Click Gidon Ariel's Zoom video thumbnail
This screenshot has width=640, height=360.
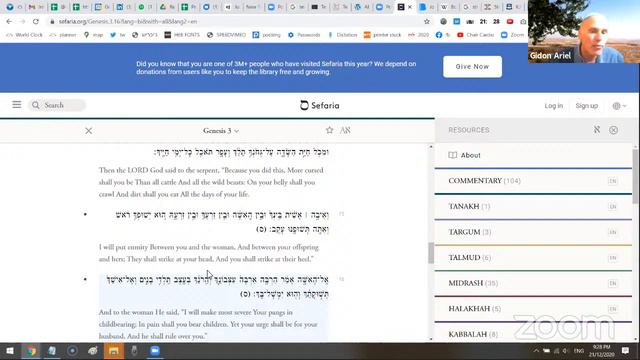click(584, 31)
